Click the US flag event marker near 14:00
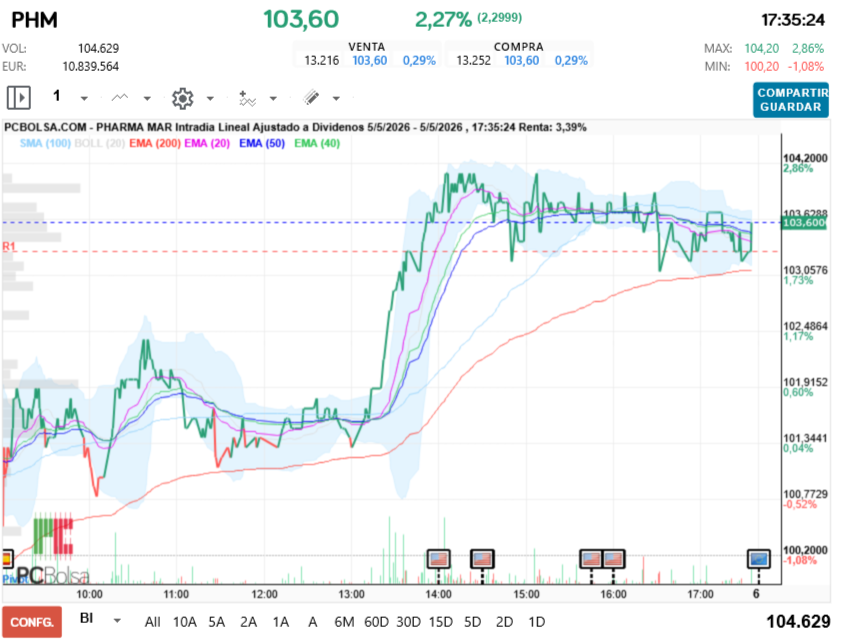 tap(439, 559)
